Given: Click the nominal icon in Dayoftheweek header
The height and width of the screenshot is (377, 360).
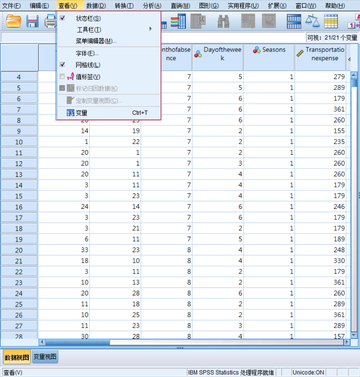Looking at the screenshot, I should pos(198,54).
